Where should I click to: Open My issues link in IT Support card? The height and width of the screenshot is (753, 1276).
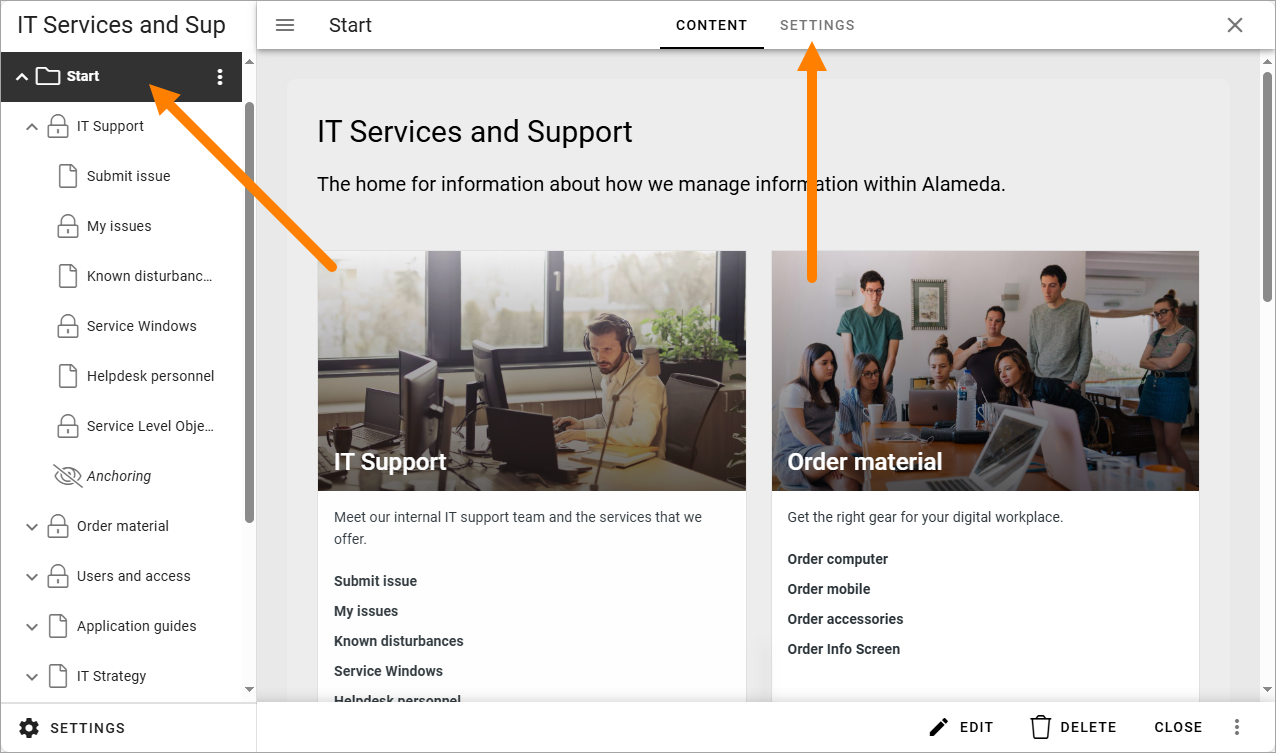(366, 611)
